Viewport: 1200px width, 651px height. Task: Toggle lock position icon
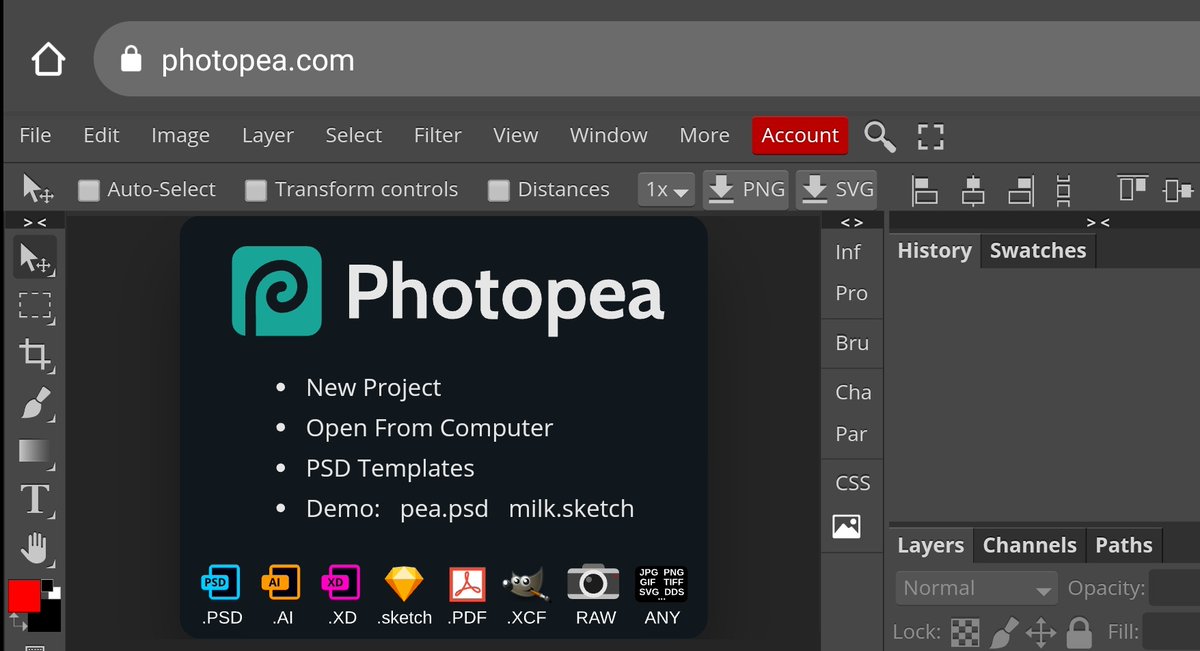[1041, 632]
